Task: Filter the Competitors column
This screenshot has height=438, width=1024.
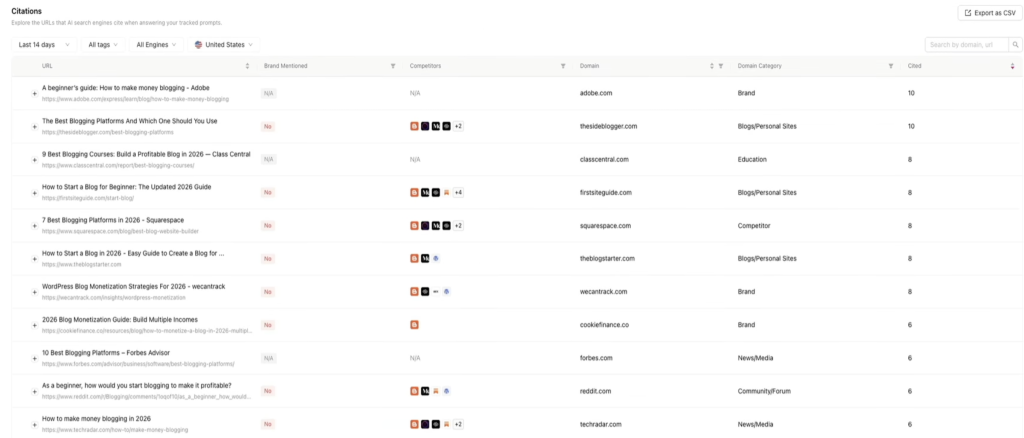Action: (563, 66)
